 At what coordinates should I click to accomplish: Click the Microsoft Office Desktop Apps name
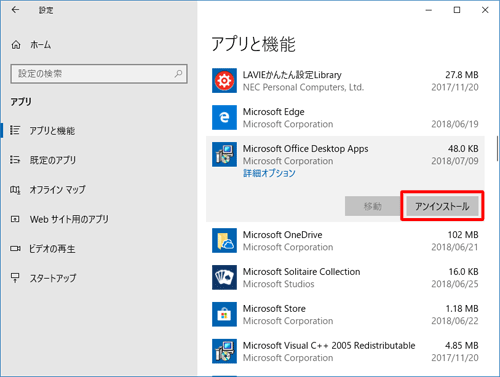pyautogui.click(x=305, y=149)
